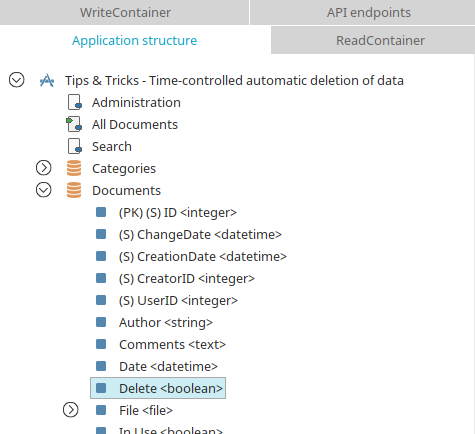
Task: Click the Documents data group database icon
Action: pos(74,190)
